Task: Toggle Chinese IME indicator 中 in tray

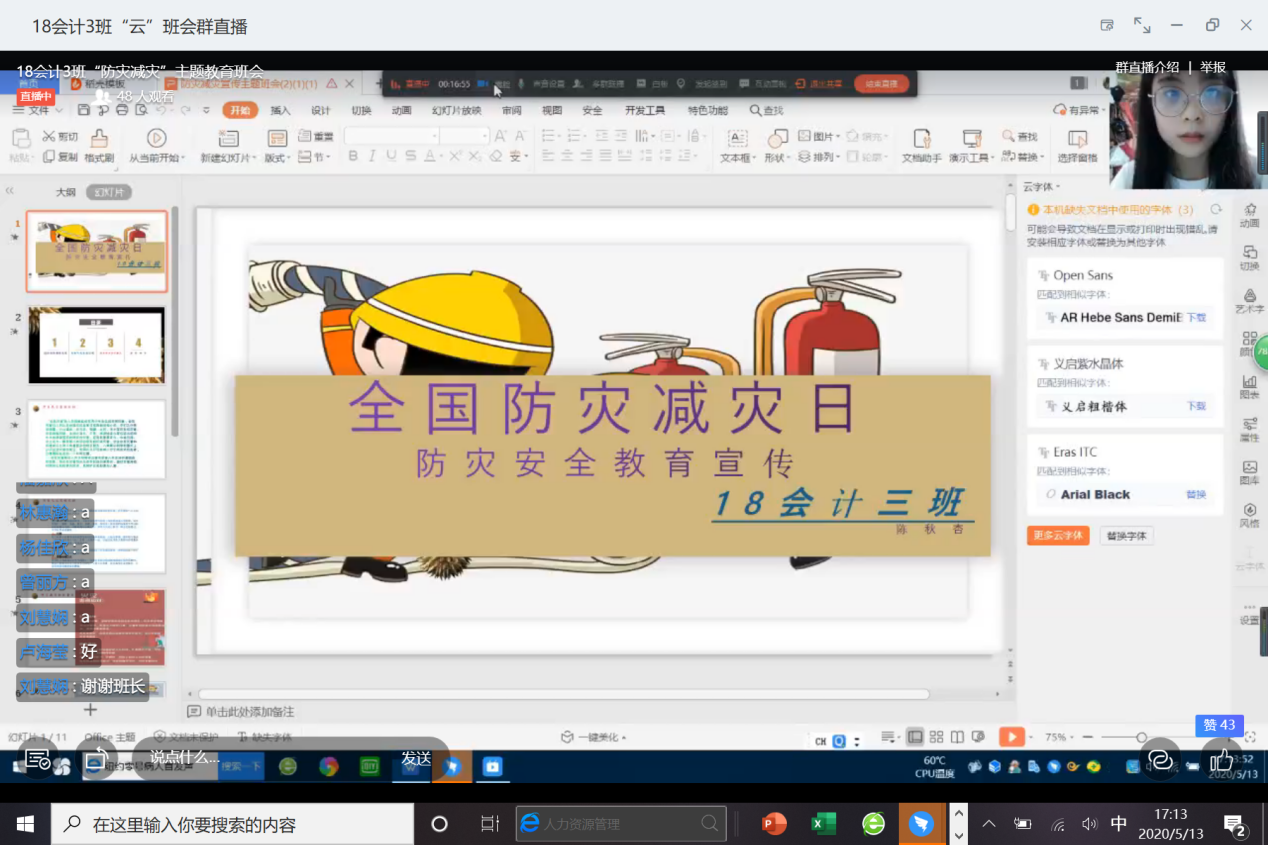Action: click(x=1119, y=824)
